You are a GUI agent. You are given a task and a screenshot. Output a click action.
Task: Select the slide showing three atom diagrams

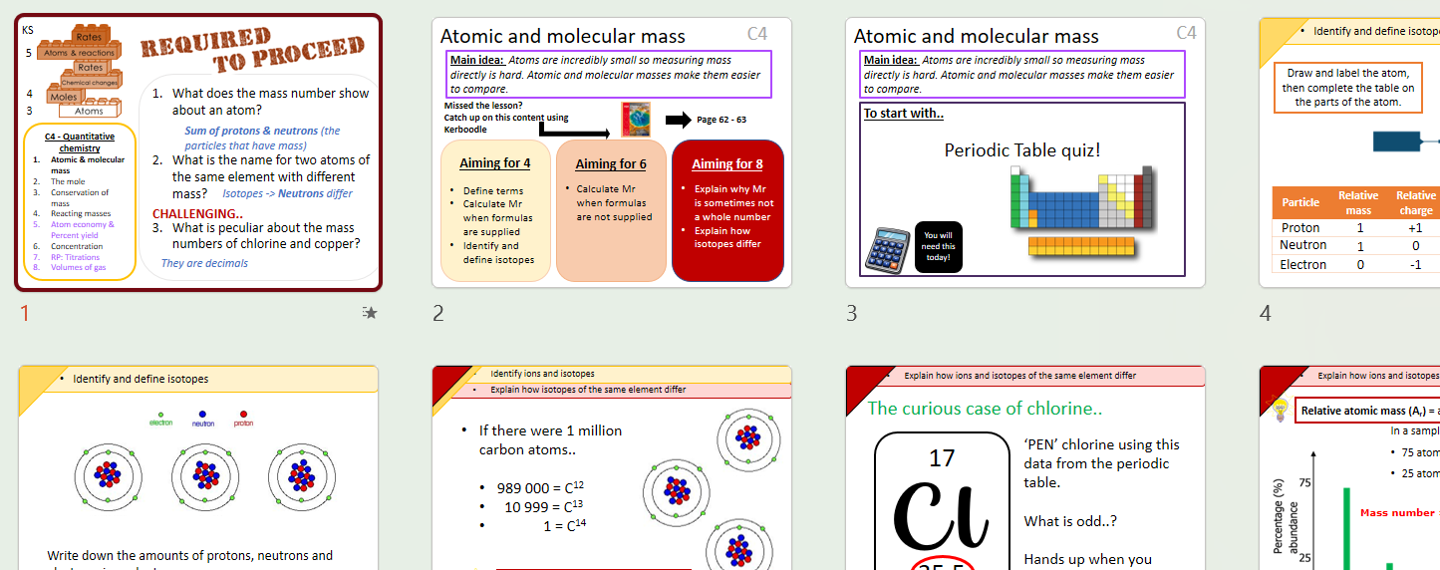coord(199,468)
